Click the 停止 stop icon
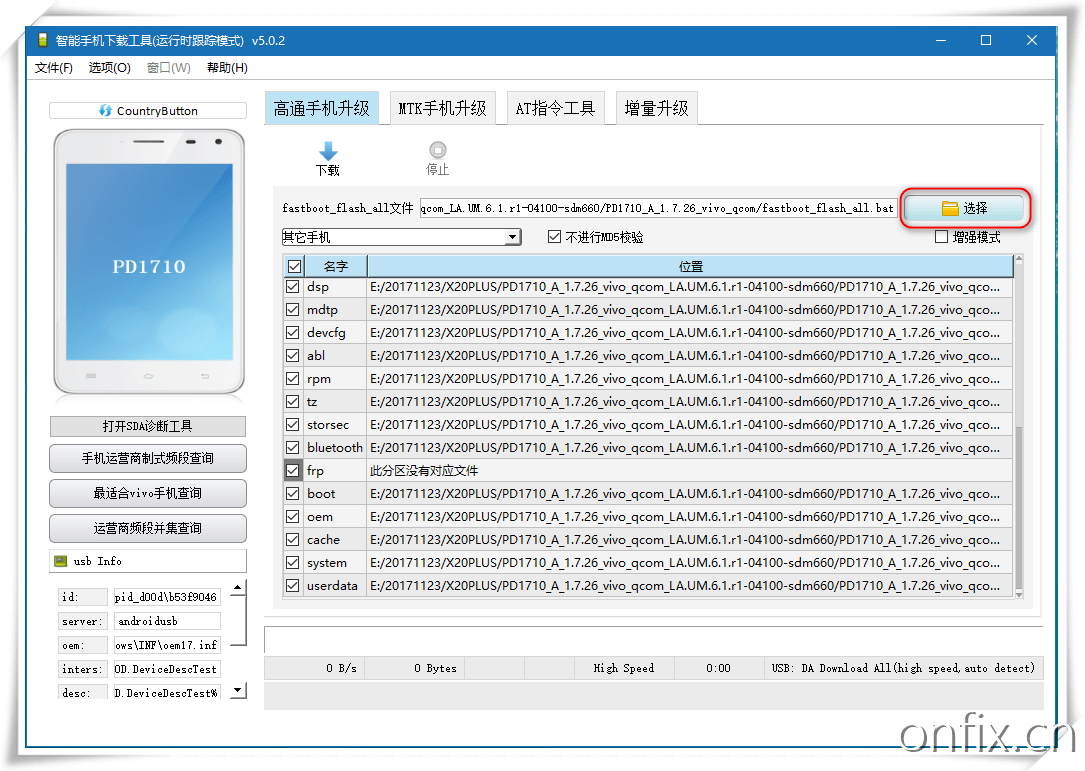The width and height of the screenshot is (1085, 771). pyautogui.click(x=437, y=150)
